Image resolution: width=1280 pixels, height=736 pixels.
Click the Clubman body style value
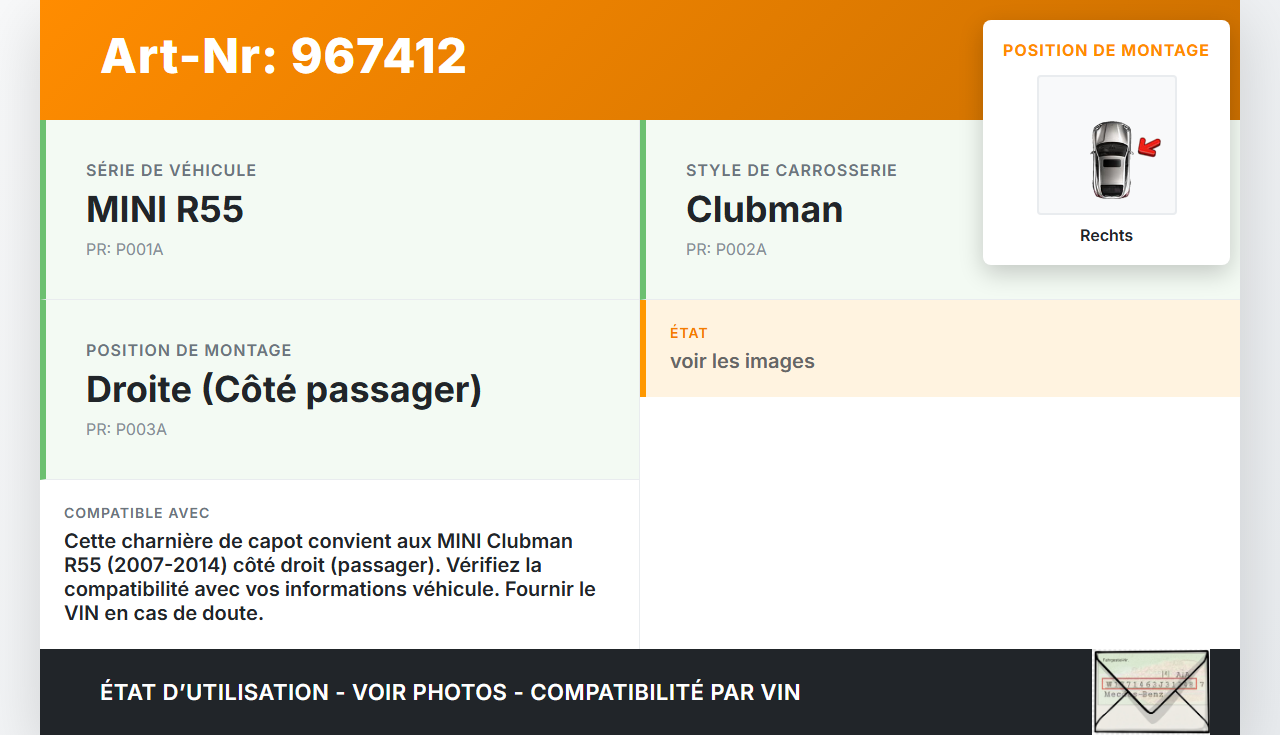(x=764, y=209)
